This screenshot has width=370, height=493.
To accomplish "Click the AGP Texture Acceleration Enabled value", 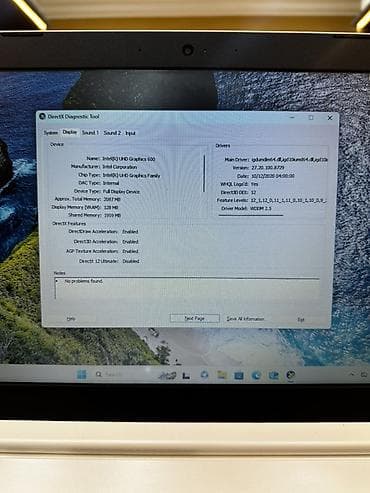I will pyautogui.click(x=130, y=251).
